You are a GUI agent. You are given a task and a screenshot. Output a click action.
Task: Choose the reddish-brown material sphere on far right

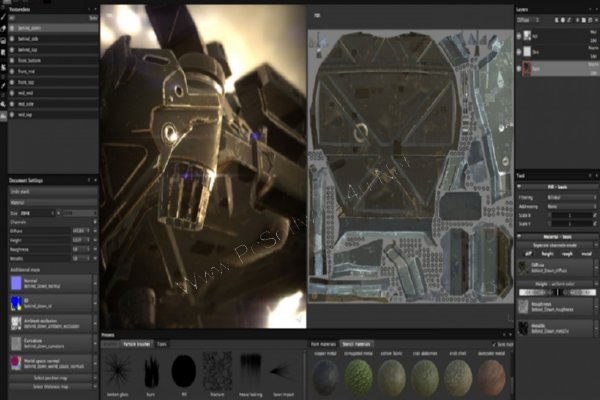(x=491, y=377)
